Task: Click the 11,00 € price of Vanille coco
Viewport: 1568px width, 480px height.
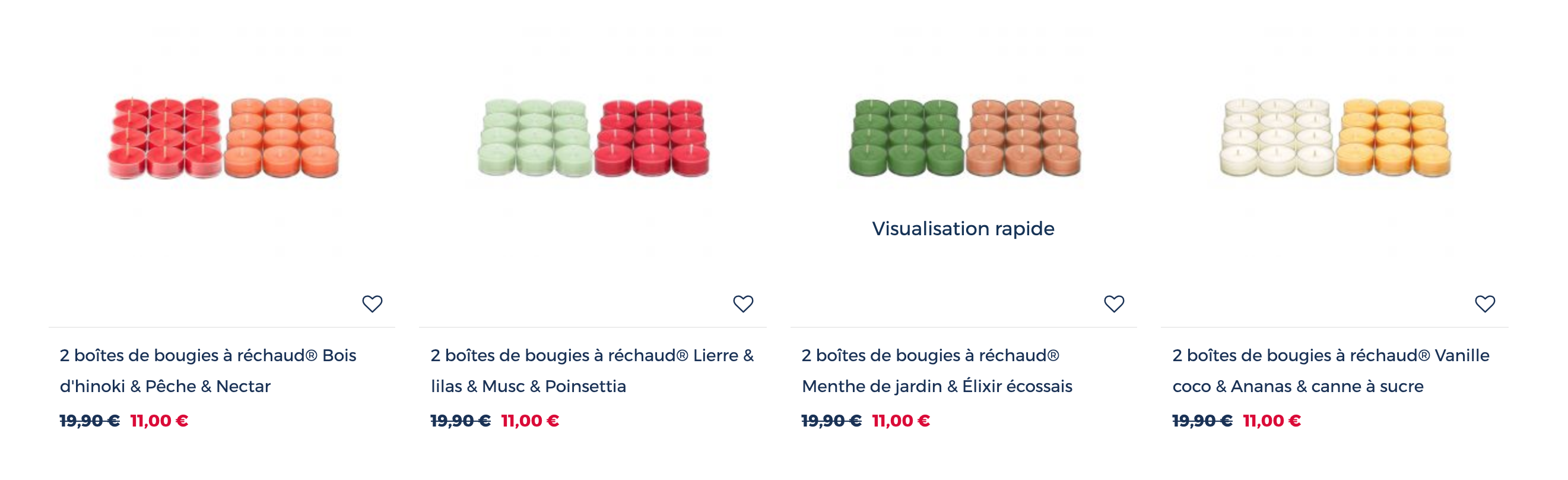Action: point(1272,421)
